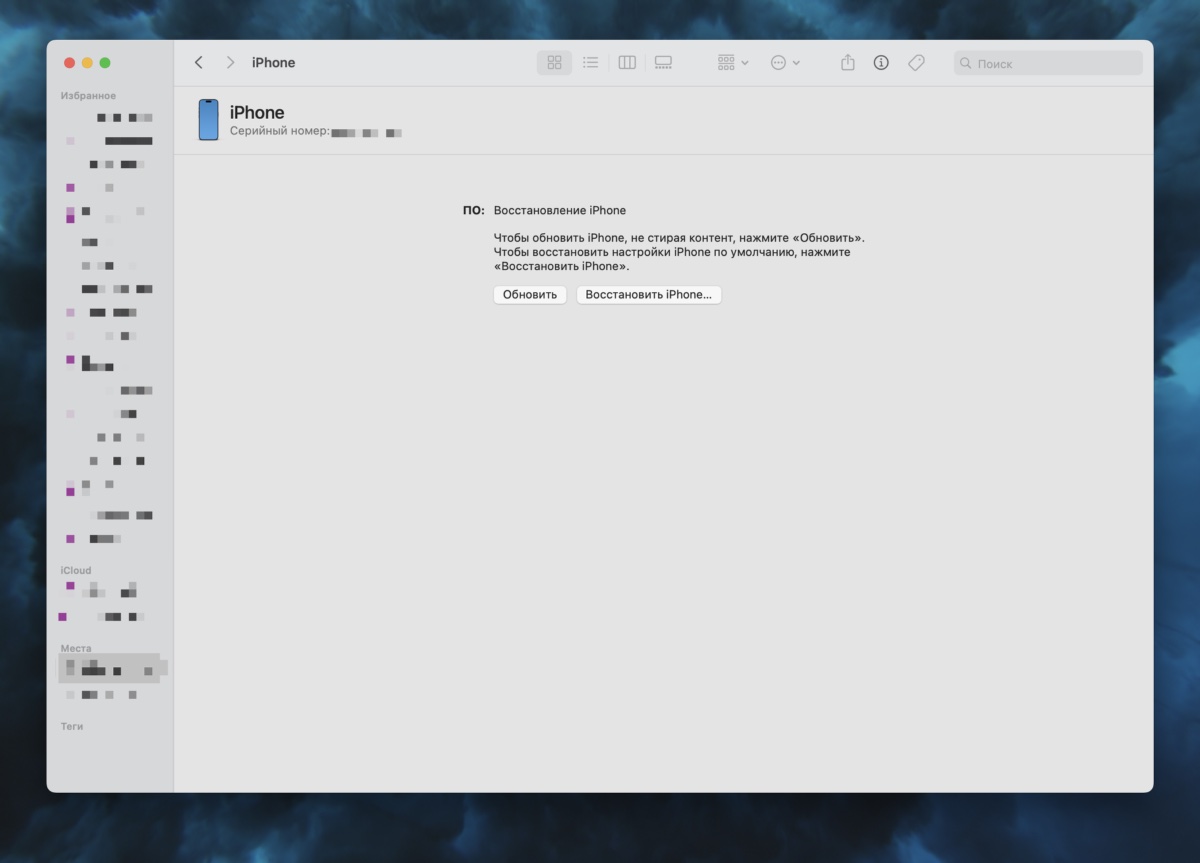Viewport: 1200px width, 863px height.
Task: Show info with the Get Info icon
Action: pyautogui.click(x=881, y=63)
